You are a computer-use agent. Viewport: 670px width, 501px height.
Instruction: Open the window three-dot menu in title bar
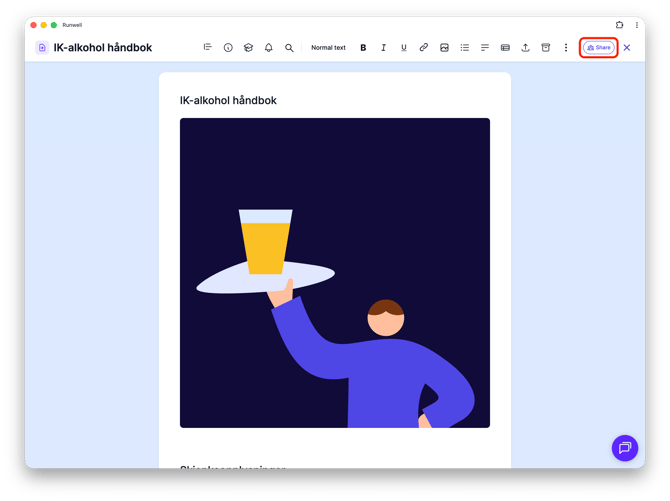point(637,25)
